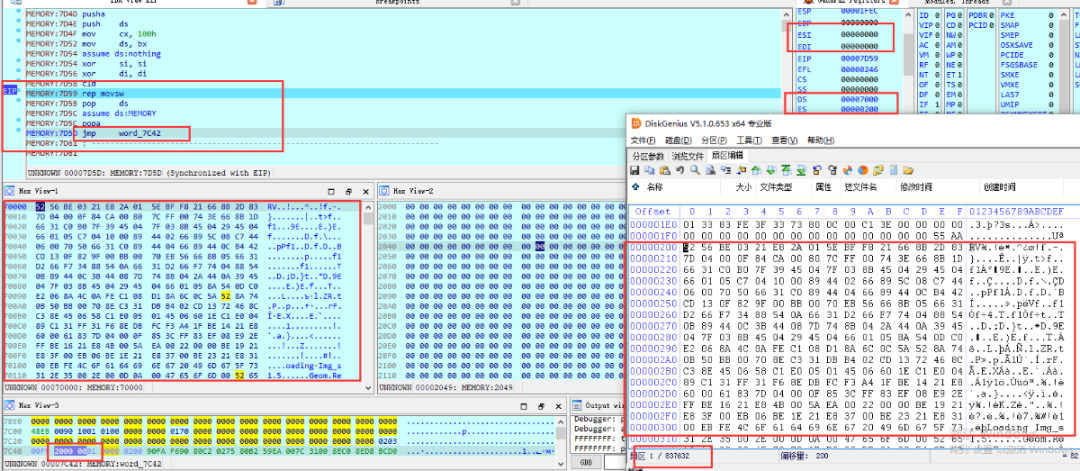Click the pie chart icon in DiskGenius toolbar

click(863, 170)
